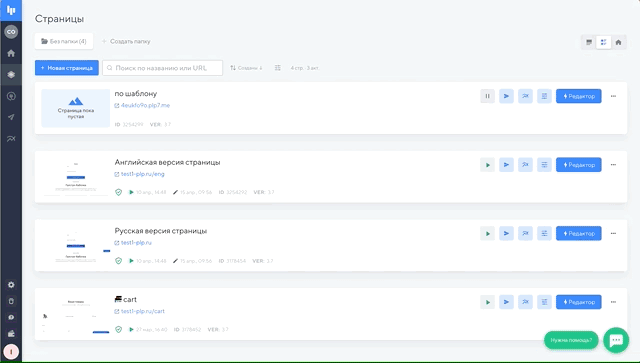640x363 pixels.
Task: Publish 'Русская версия страницы' with play button
Action: point(487,234)
